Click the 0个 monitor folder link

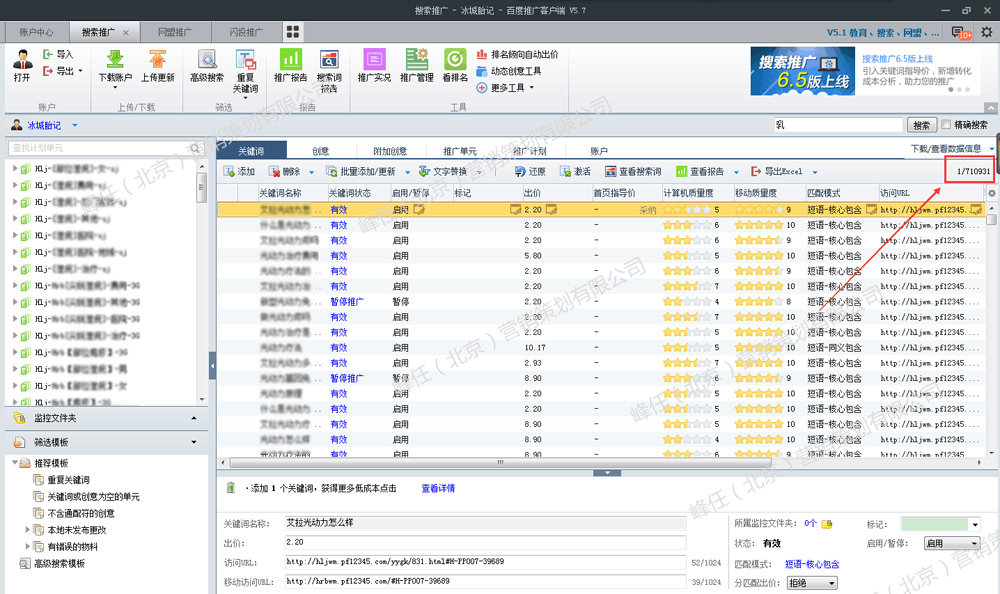810,523
